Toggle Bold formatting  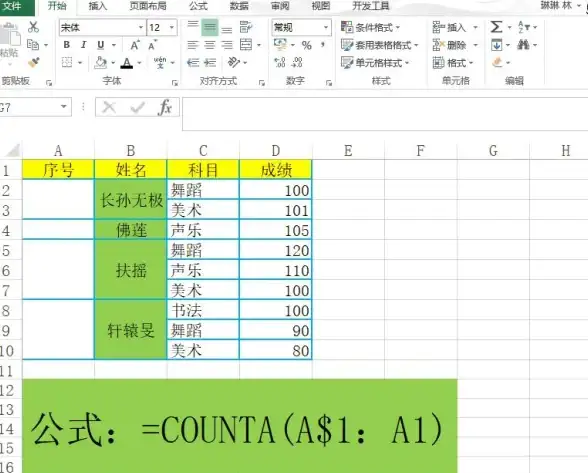[x=67, y=45]
